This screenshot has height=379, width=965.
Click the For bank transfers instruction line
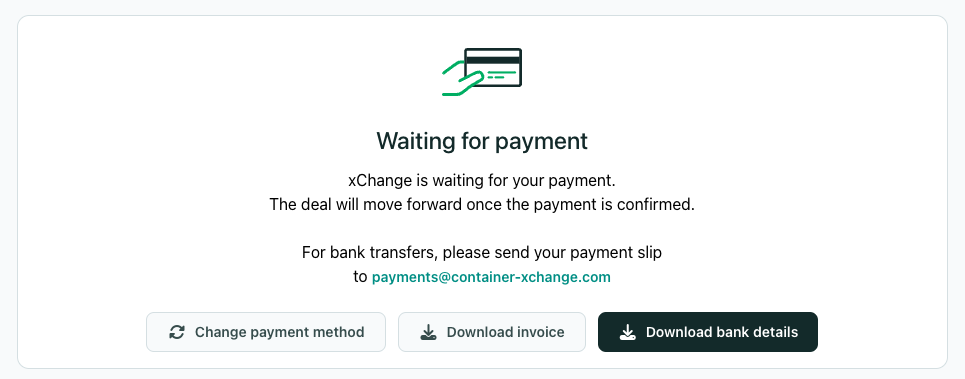tap(482, 253)
